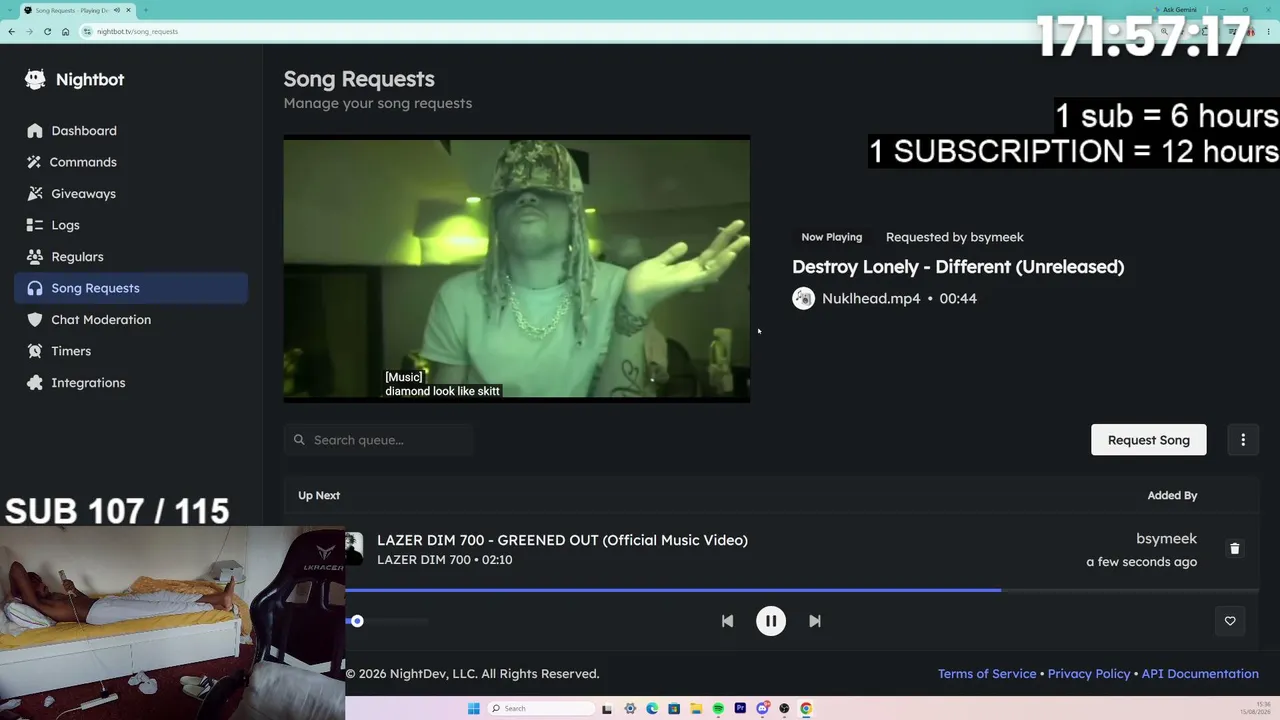Screen dimensions: 1280x720
Task: Click the browser home button
Action: (65, 32)
